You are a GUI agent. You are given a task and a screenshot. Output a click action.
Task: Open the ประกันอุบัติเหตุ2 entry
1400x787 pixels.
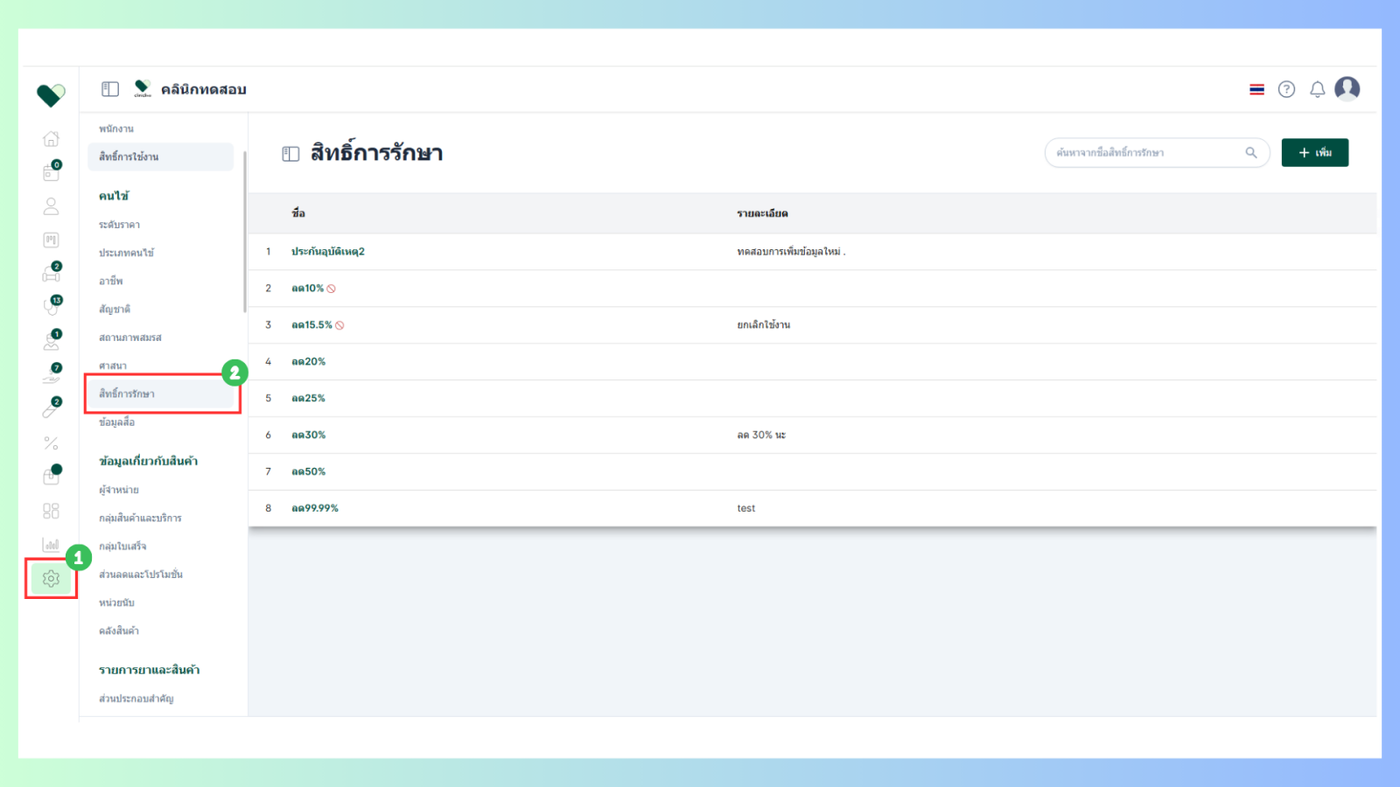coord(328,252)
